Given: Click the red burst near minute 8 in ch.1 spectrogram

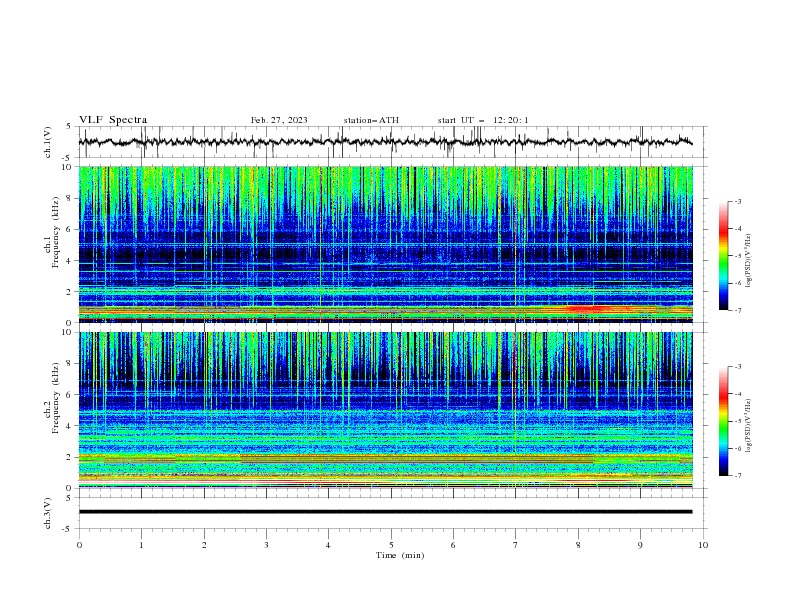Looking at the screenshot, I should tap(586, 309).
